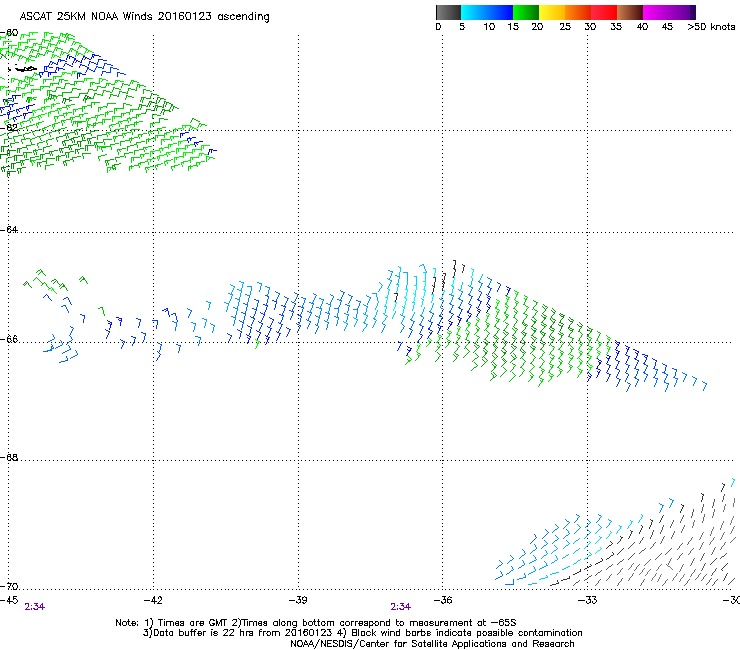Click the "10" color bar scale label
Image resolution: width=740 pixels, height=650 pixels.
[489, 27]
